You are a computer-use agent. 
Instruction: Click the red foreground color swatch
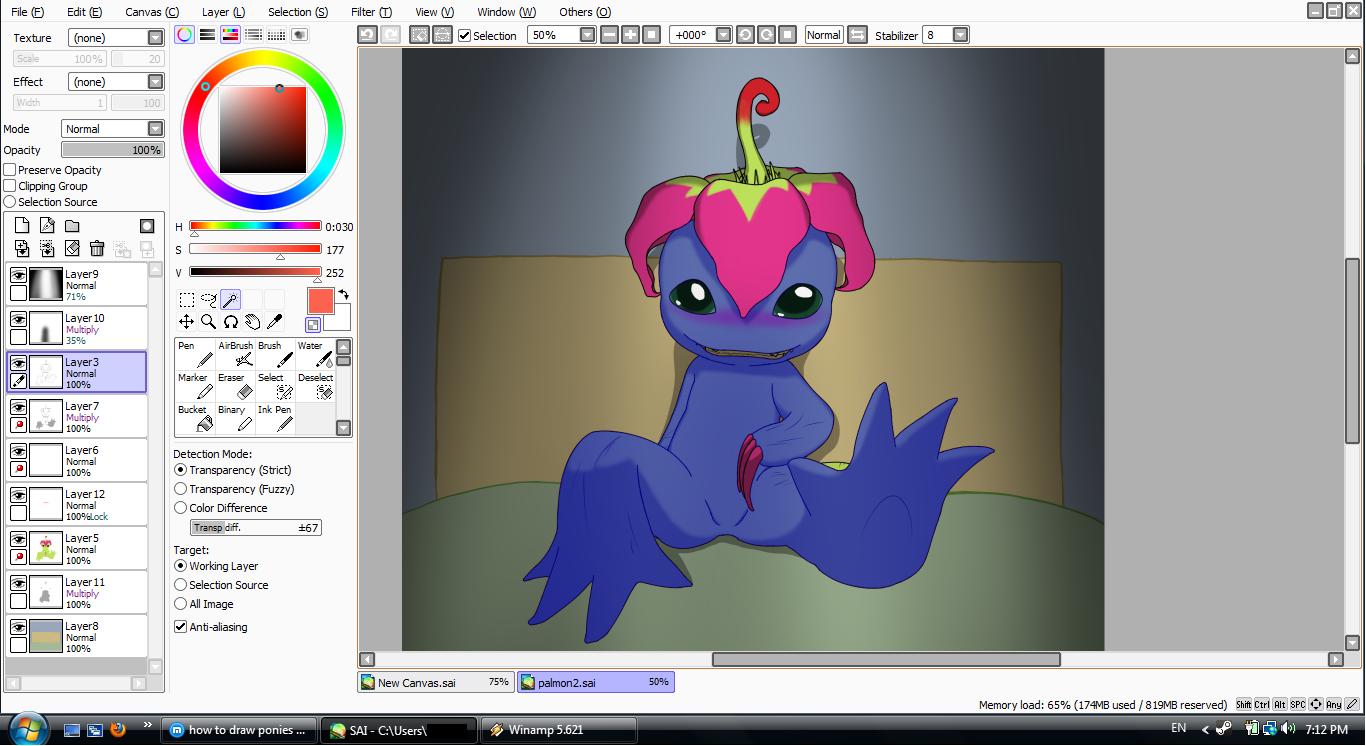click(320, 301)
